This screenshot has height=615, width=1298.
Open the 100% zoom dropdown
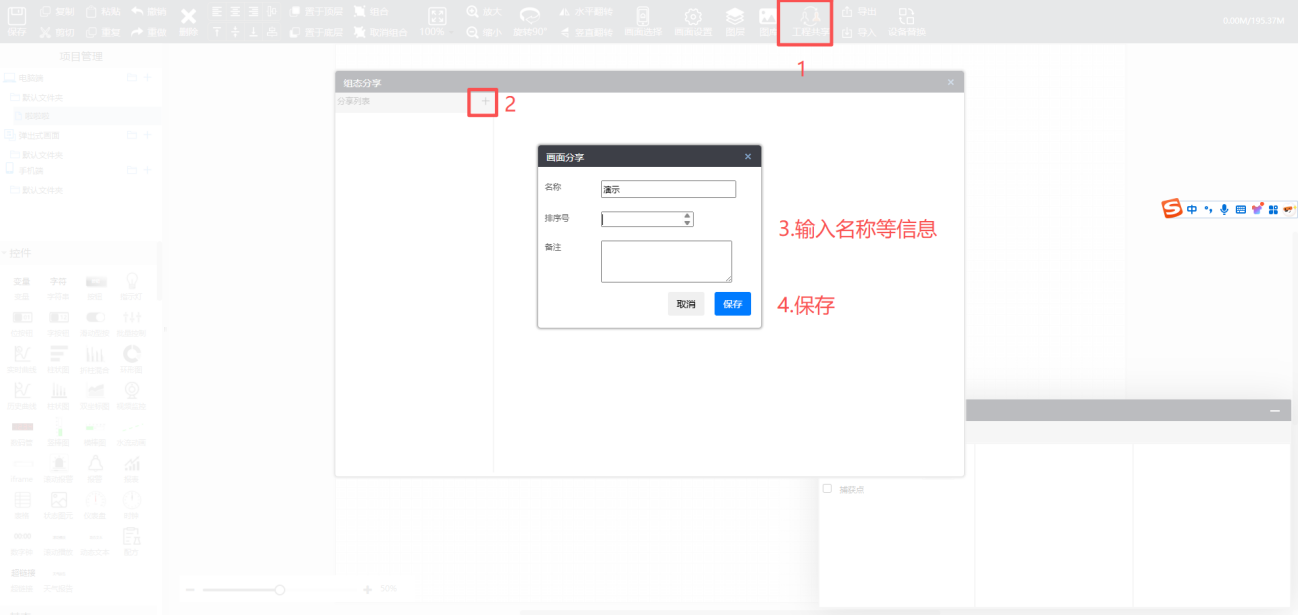(437, 32)
